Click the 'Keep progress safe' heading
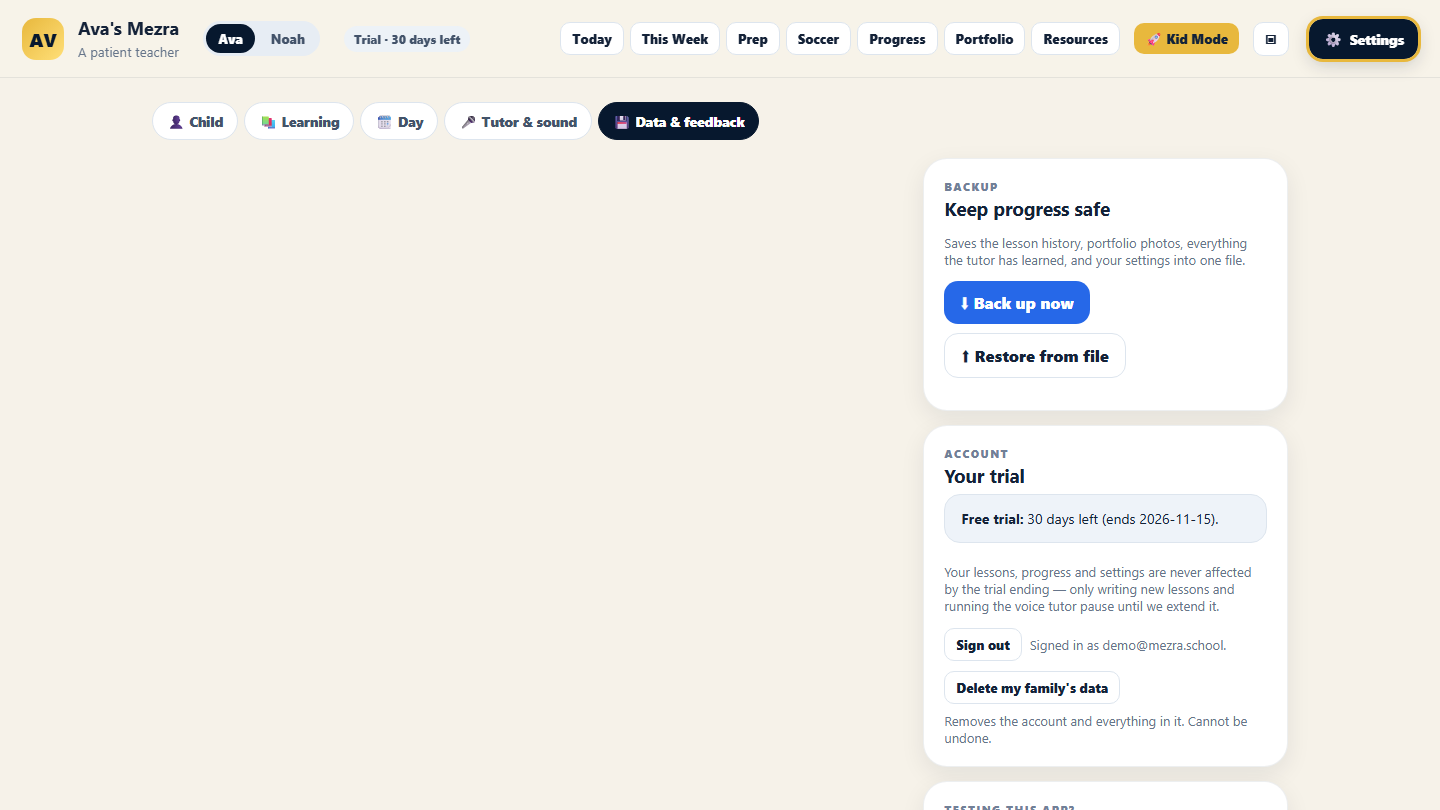 (x=1027, y=210)
